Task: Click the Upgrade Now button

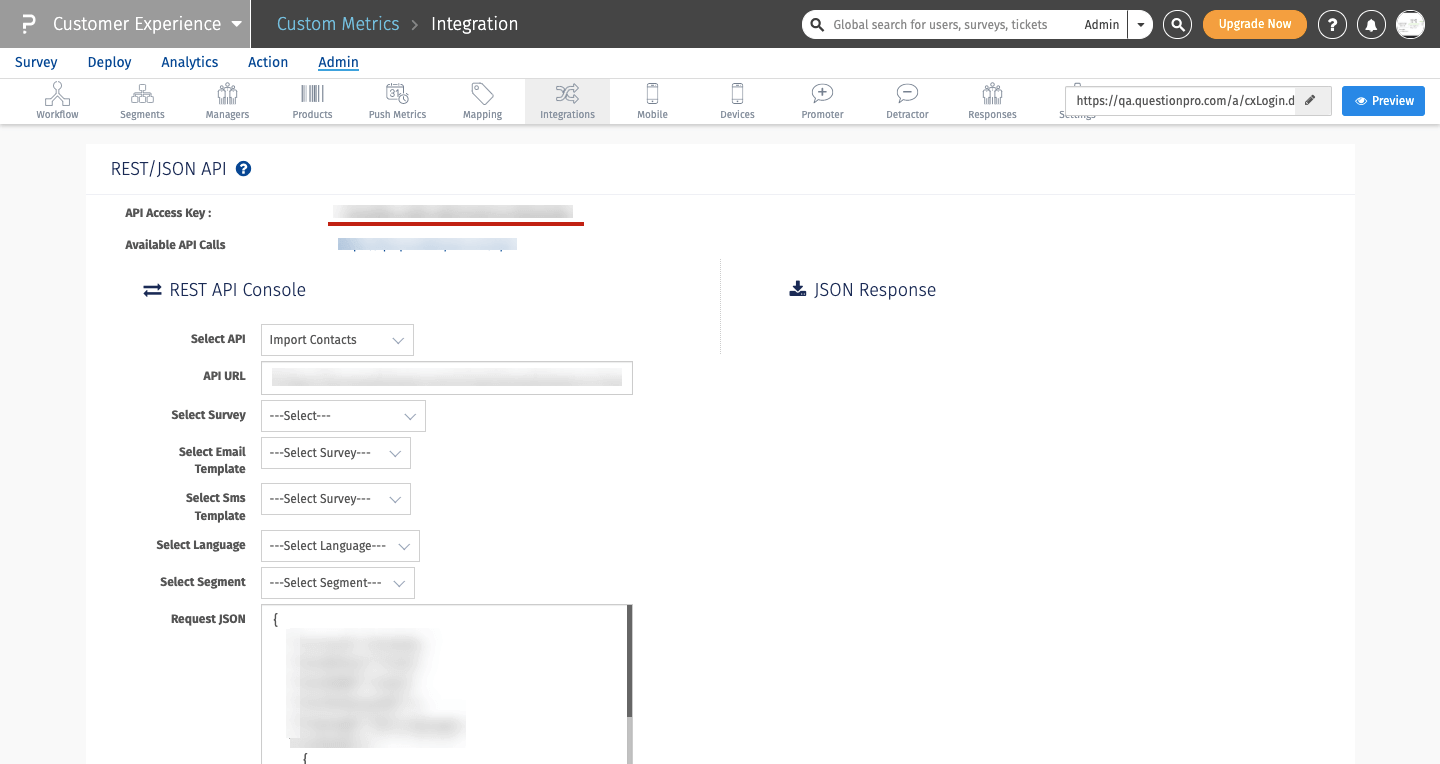Action: (x=1254, y=24)
